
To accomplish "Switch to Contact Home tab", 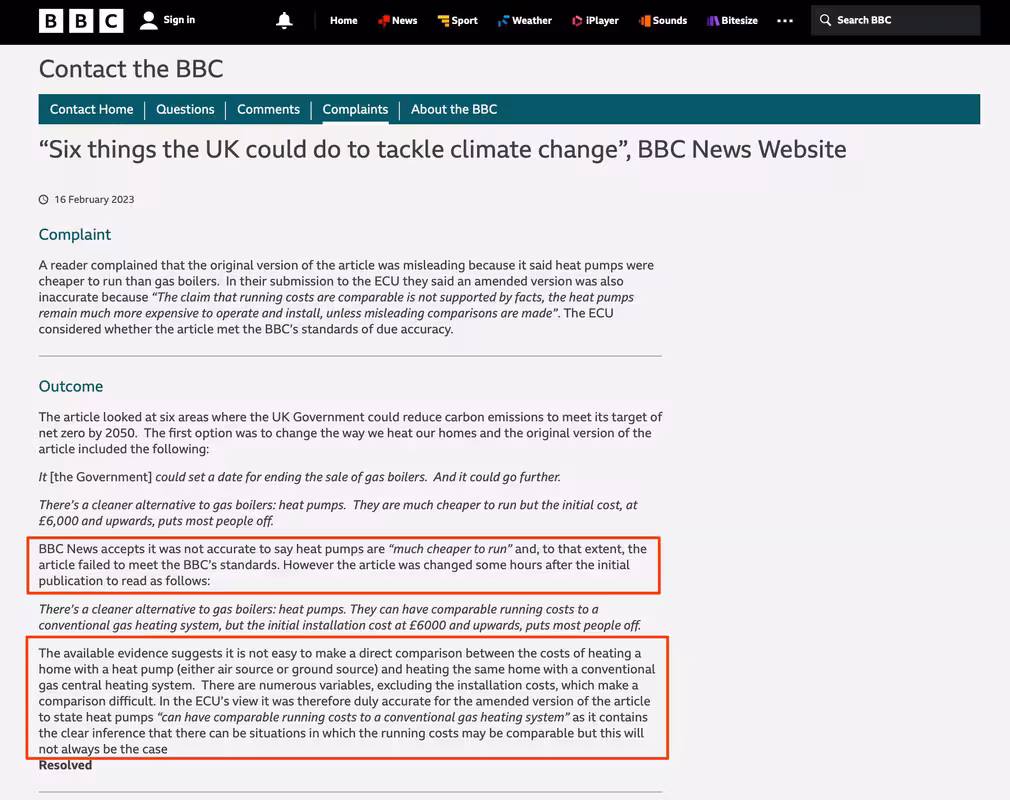I will click(x=91, y=110).
